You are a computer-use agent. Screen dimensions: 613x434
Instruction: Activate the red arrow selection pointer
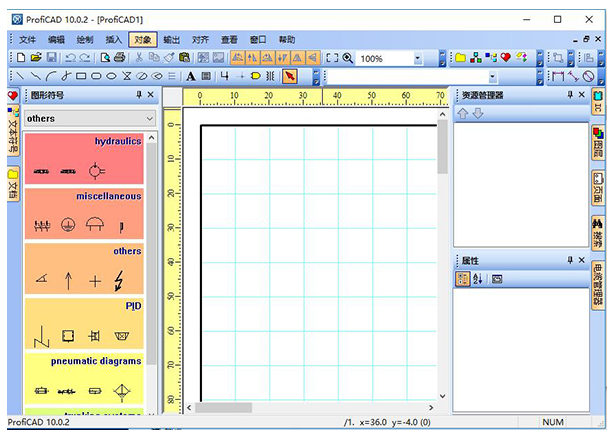click(290, 76)
